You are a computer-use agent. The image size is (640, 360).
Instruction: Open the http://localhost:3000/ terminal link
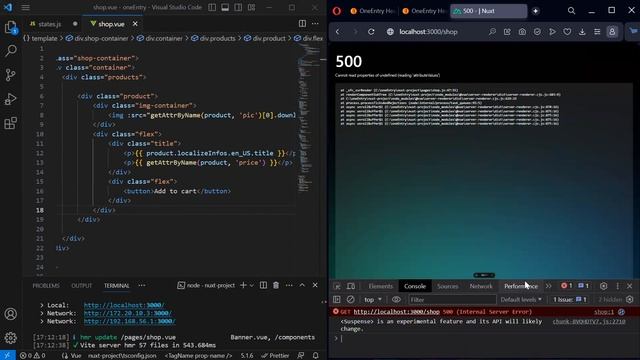(124, 305)
